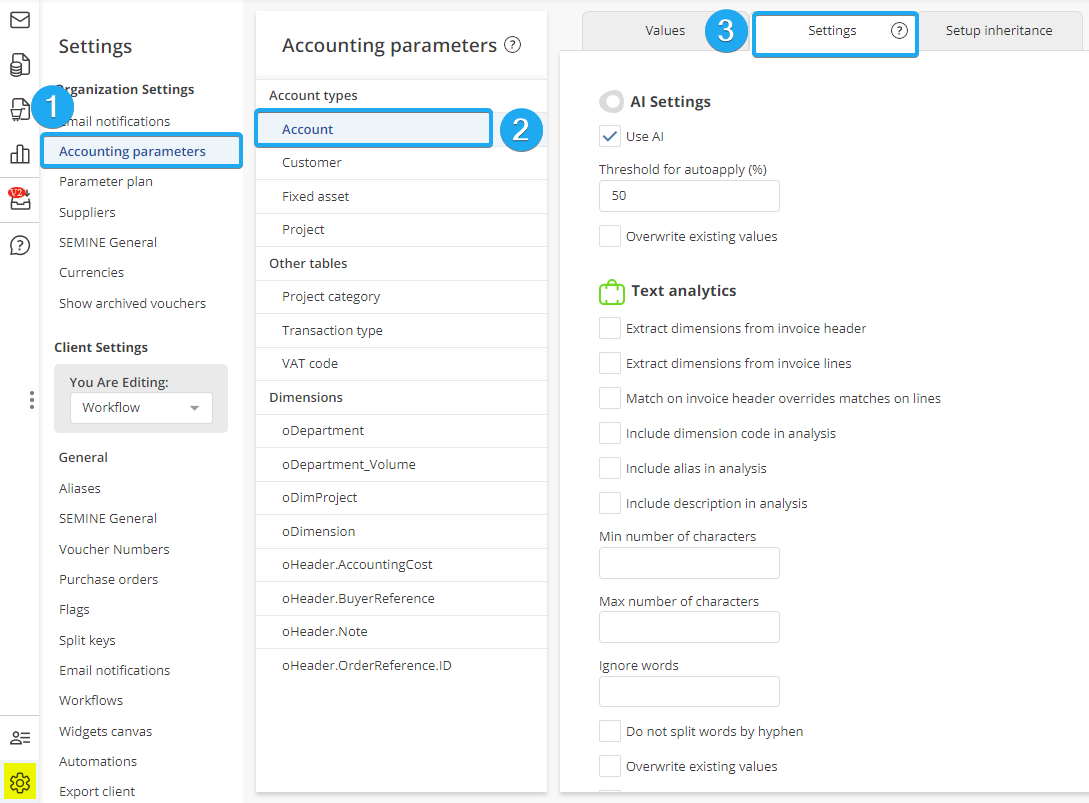Enable Extract dimensions from invoice header
The image size is (1089, 803).
tap(610, 328)
